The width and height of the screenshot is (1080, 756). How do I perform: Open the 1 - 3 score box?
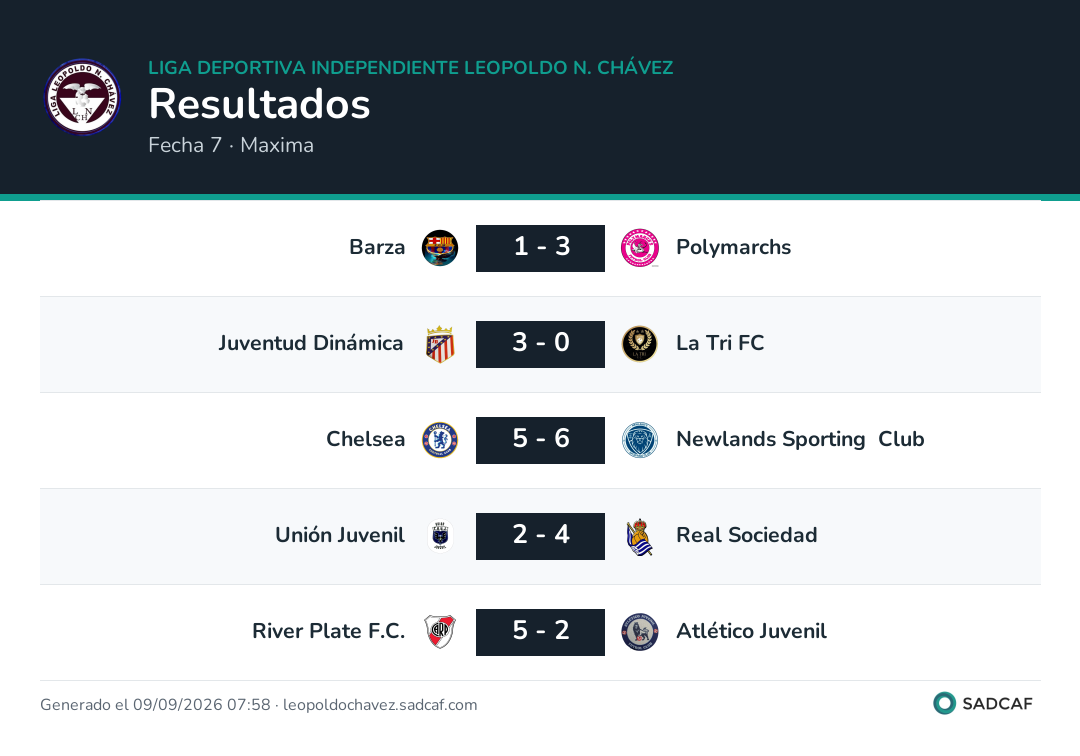tap(541, 248)
